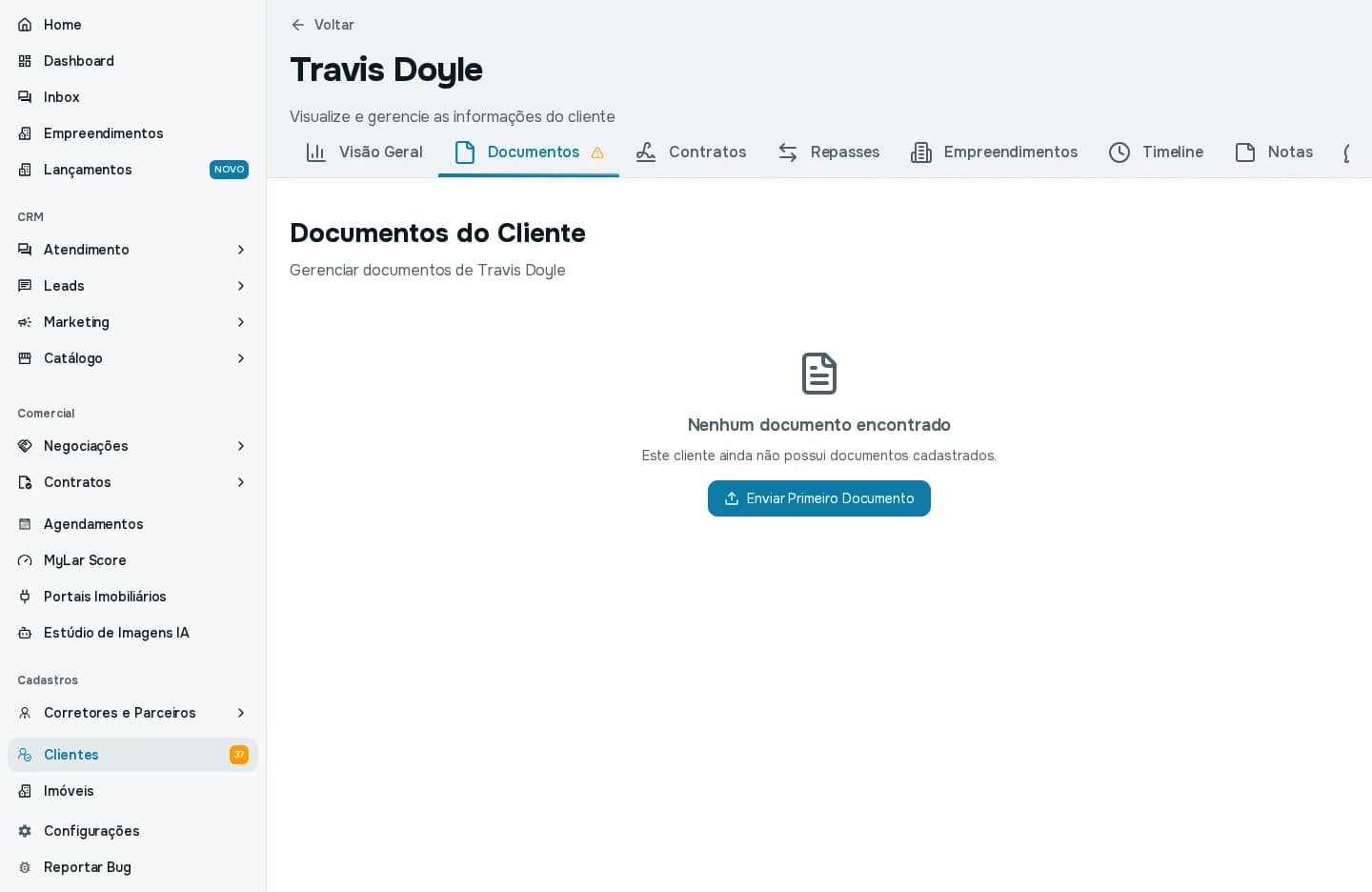
Task: Expand the sidebar Contratos submenu chevron
Action: click(x=241, y=482)
